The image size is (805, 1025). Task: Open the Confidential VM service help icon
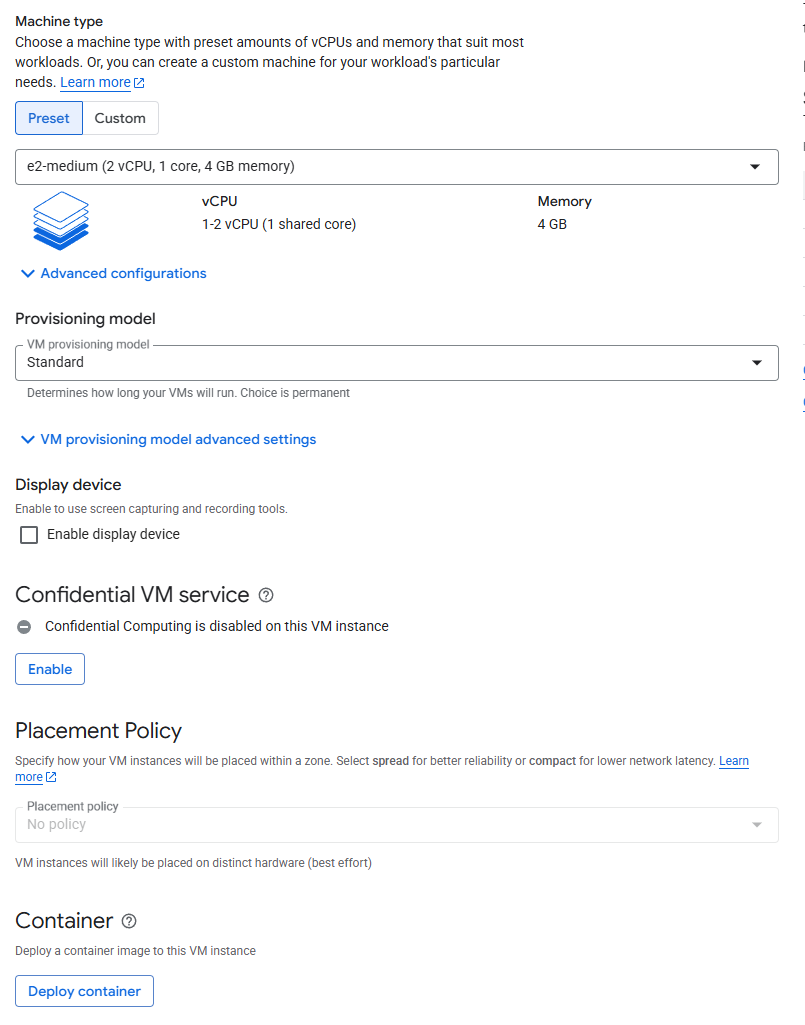(x=265, y=595)
